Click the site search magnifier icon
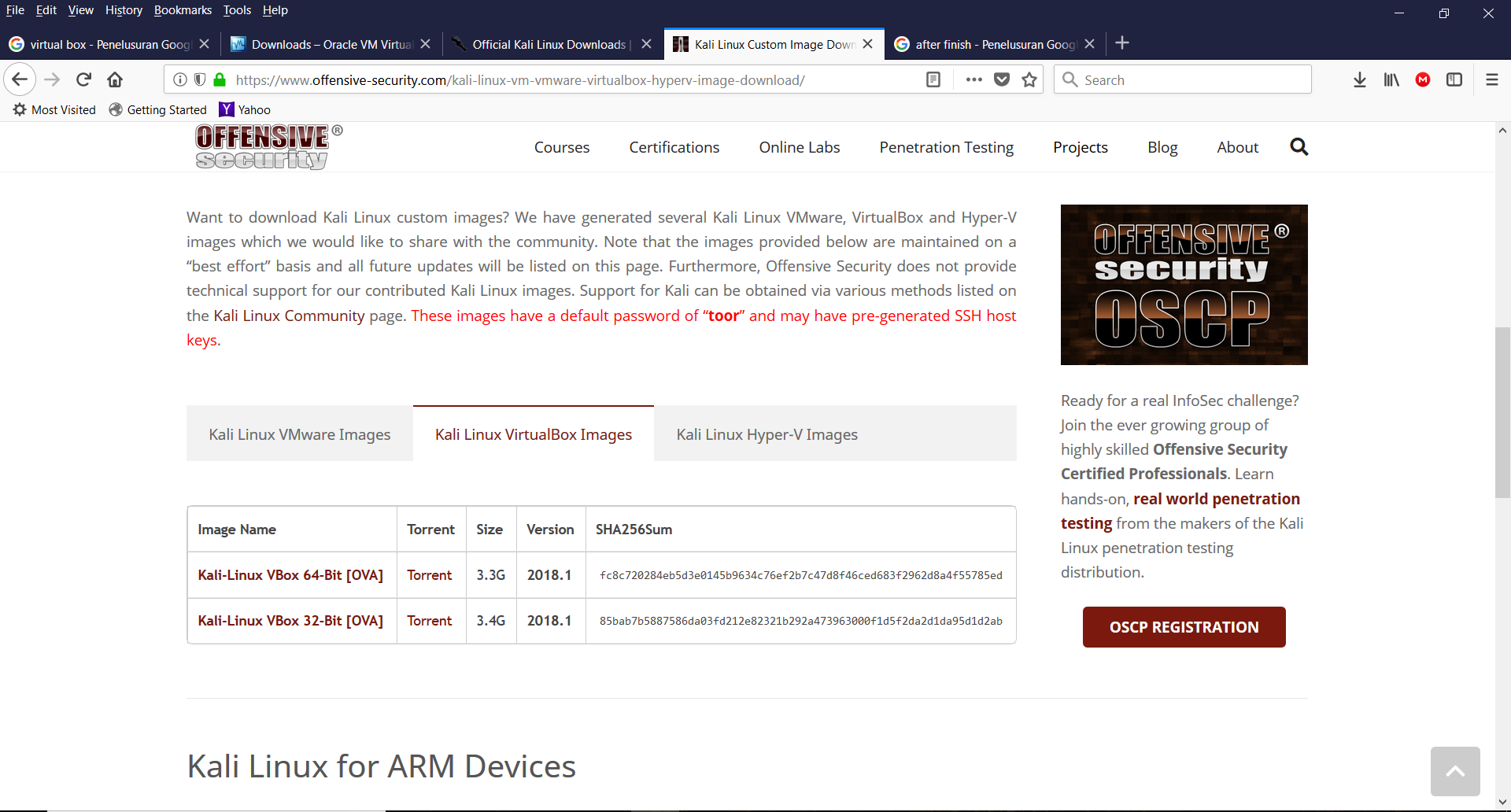The image size is (1511, 812). click(x=1299, y=147)
